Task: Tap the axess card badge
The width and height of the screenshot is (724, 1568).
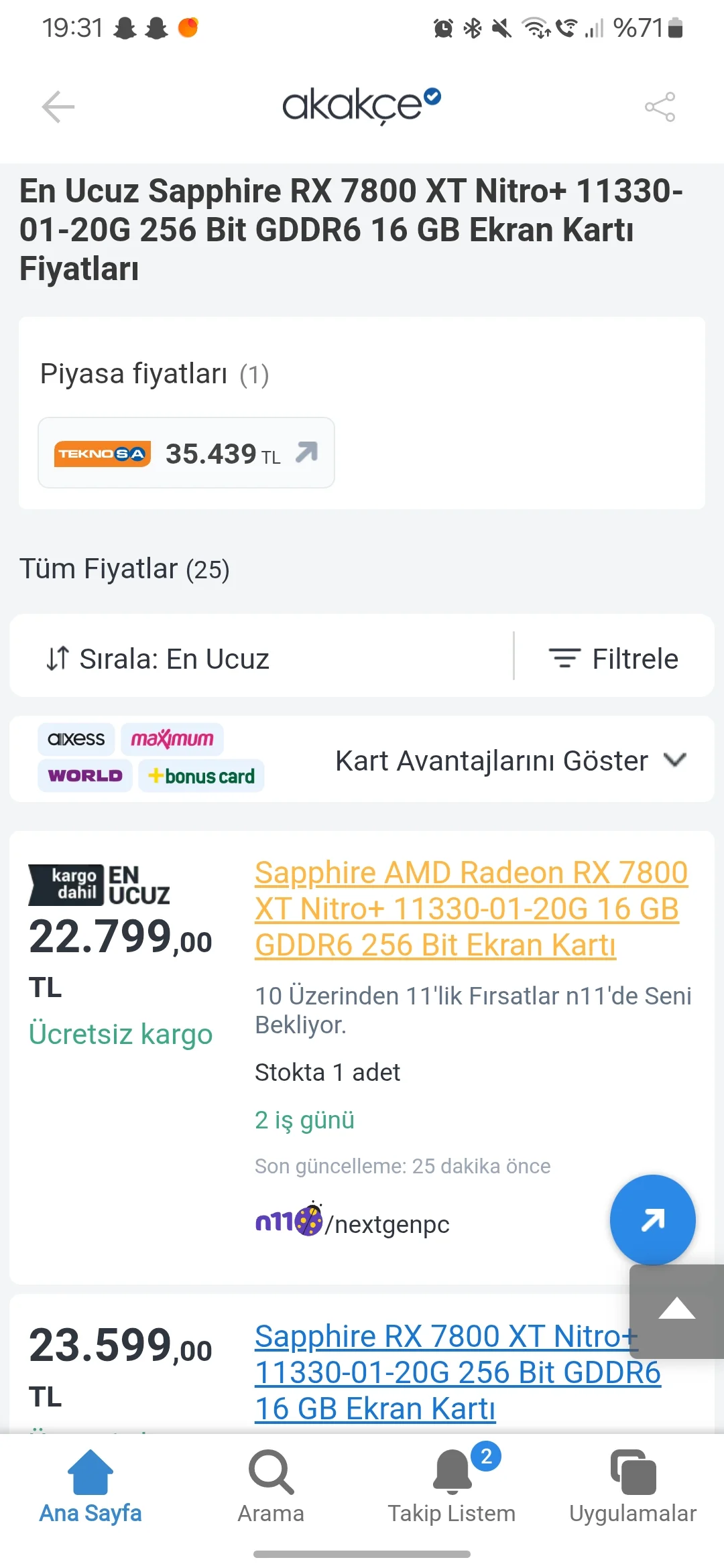Action: point(76,739)
